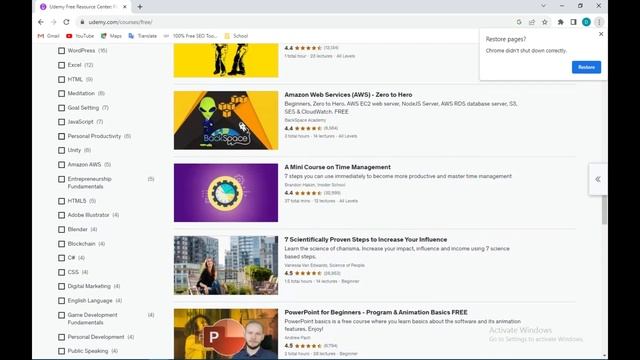This screenshot has width=640, height=360.
Task: Bookmark this page with the star icon
Action: (x=544, y=22)
